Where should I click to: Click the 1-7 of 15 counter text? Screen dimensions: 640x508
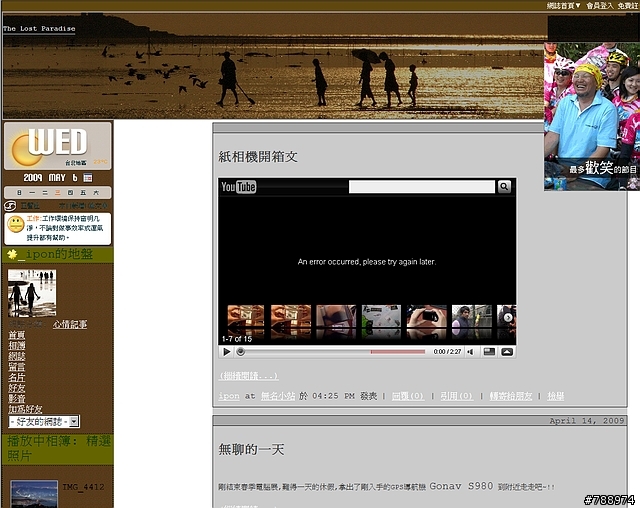coord(237,339)
